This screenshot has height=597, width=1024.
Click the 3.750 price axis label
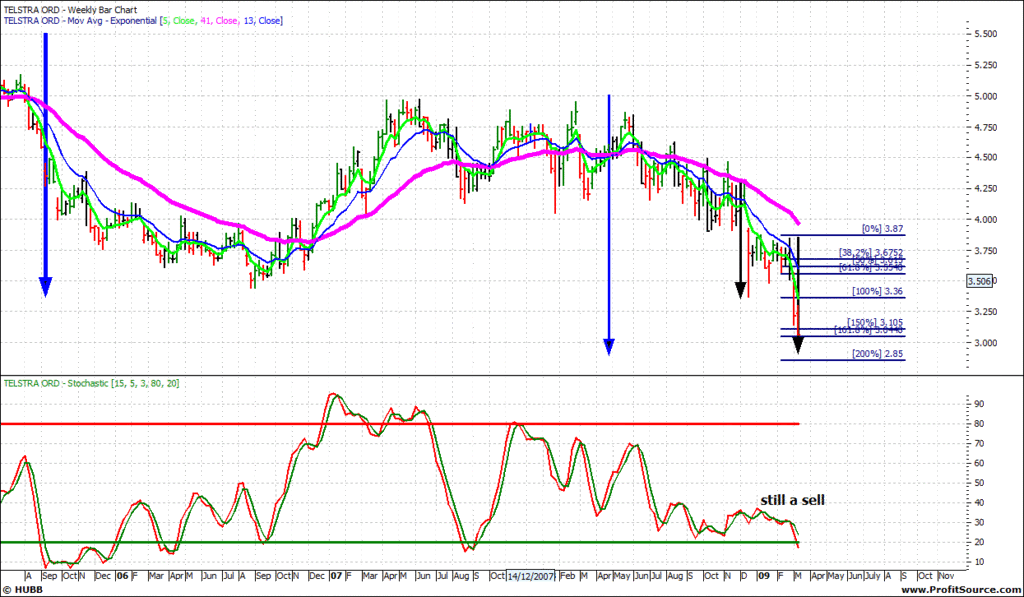pyautogui.click(x=985, y=251)
